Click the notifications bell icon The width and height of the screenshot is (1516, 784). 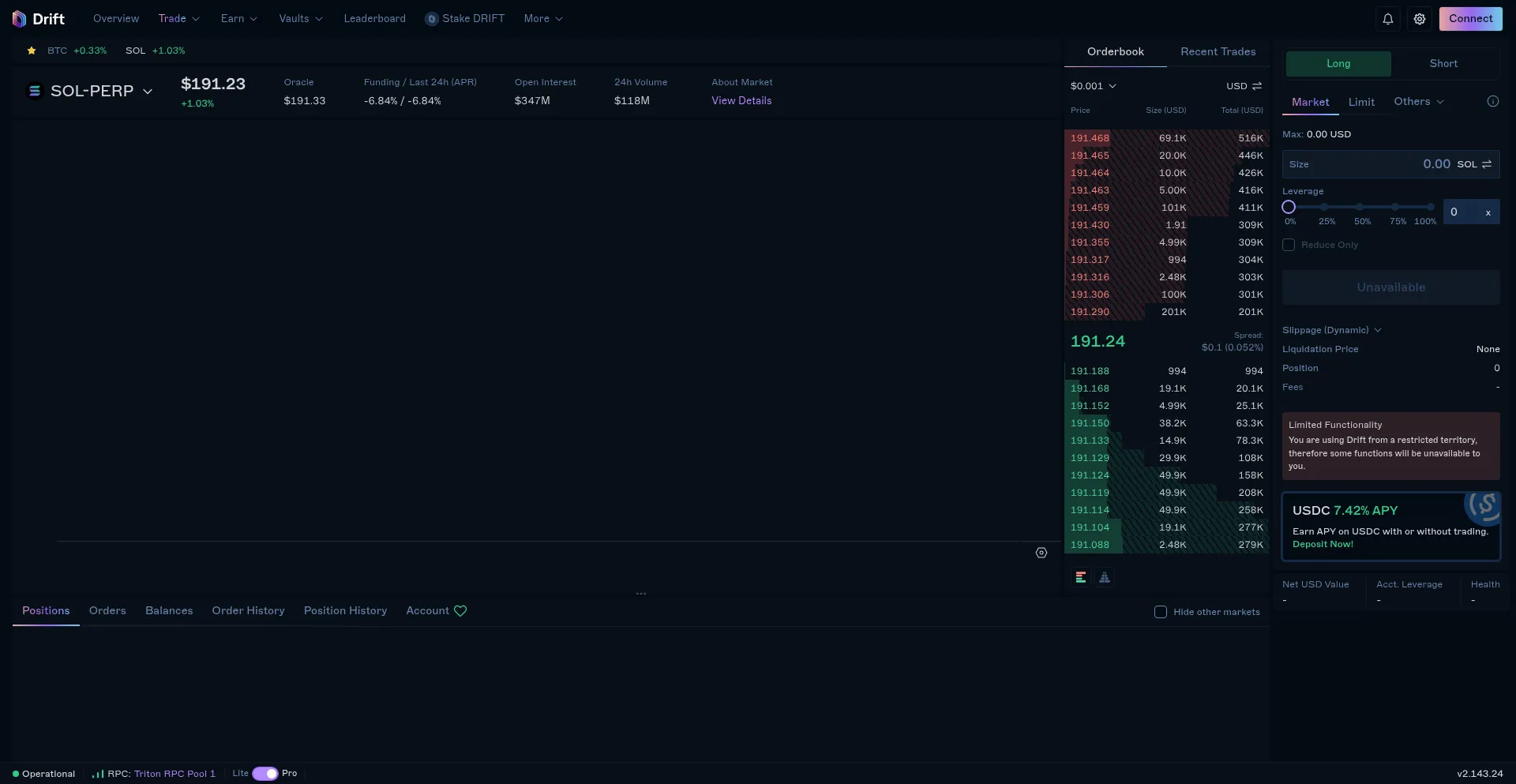(x=1387, y=19)
